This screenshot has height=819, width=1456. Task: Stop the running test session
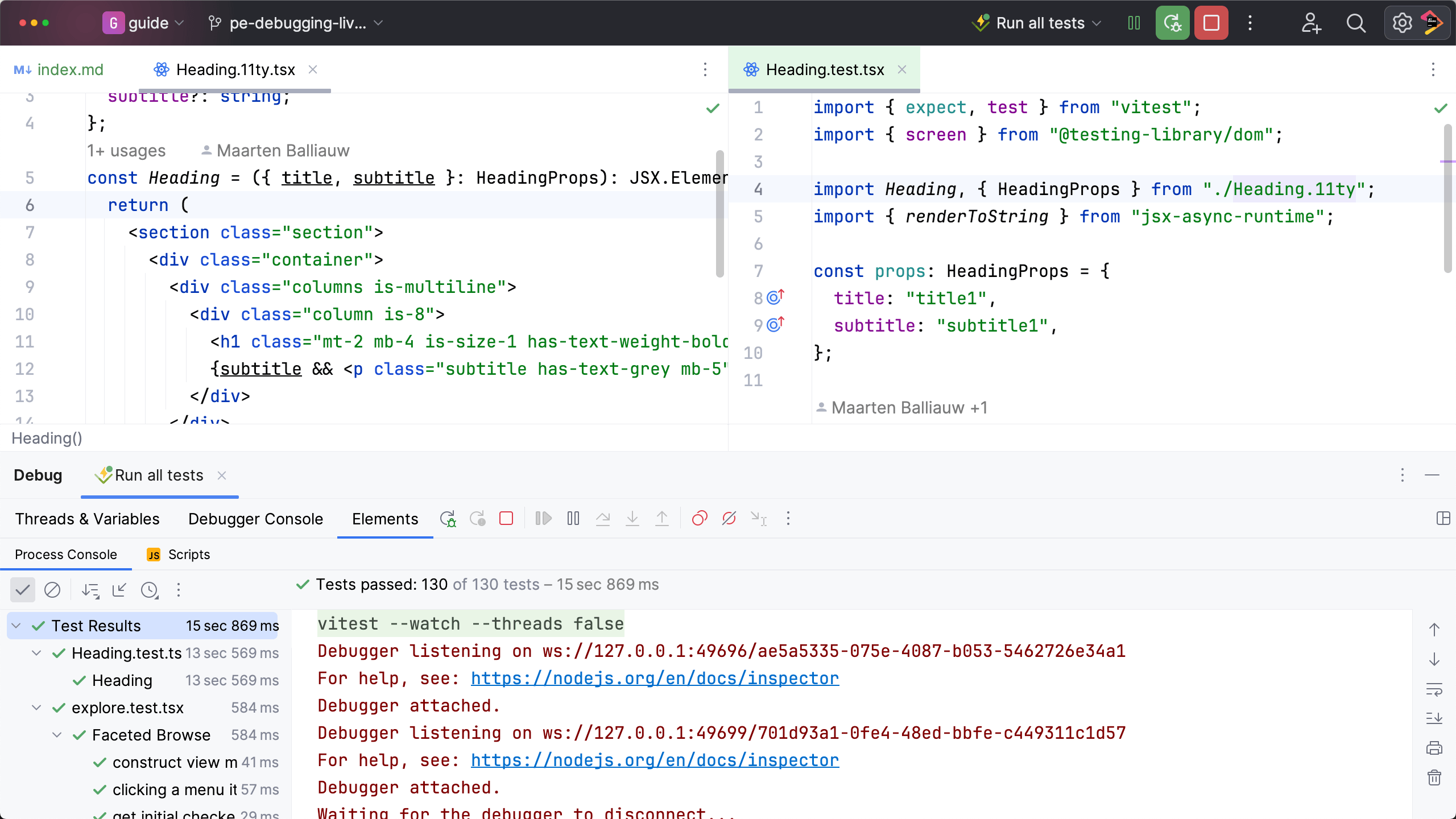506,519
